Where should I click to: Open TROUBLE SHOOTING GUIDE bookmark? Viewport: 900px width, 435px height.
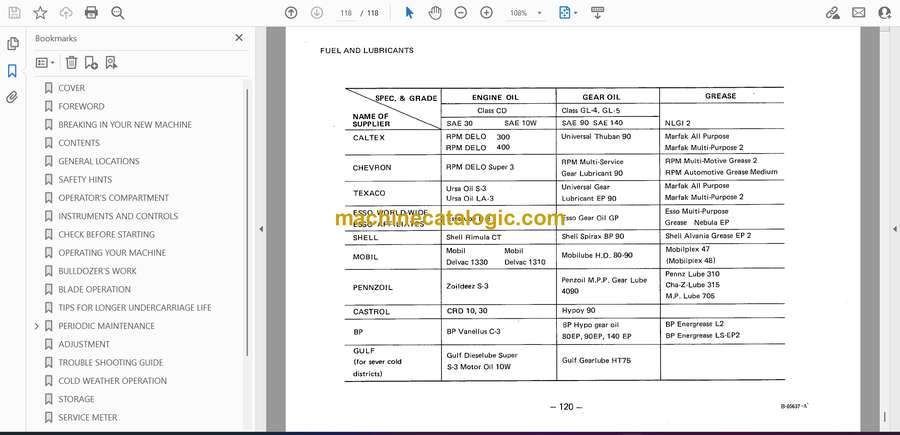coord(111,363)
